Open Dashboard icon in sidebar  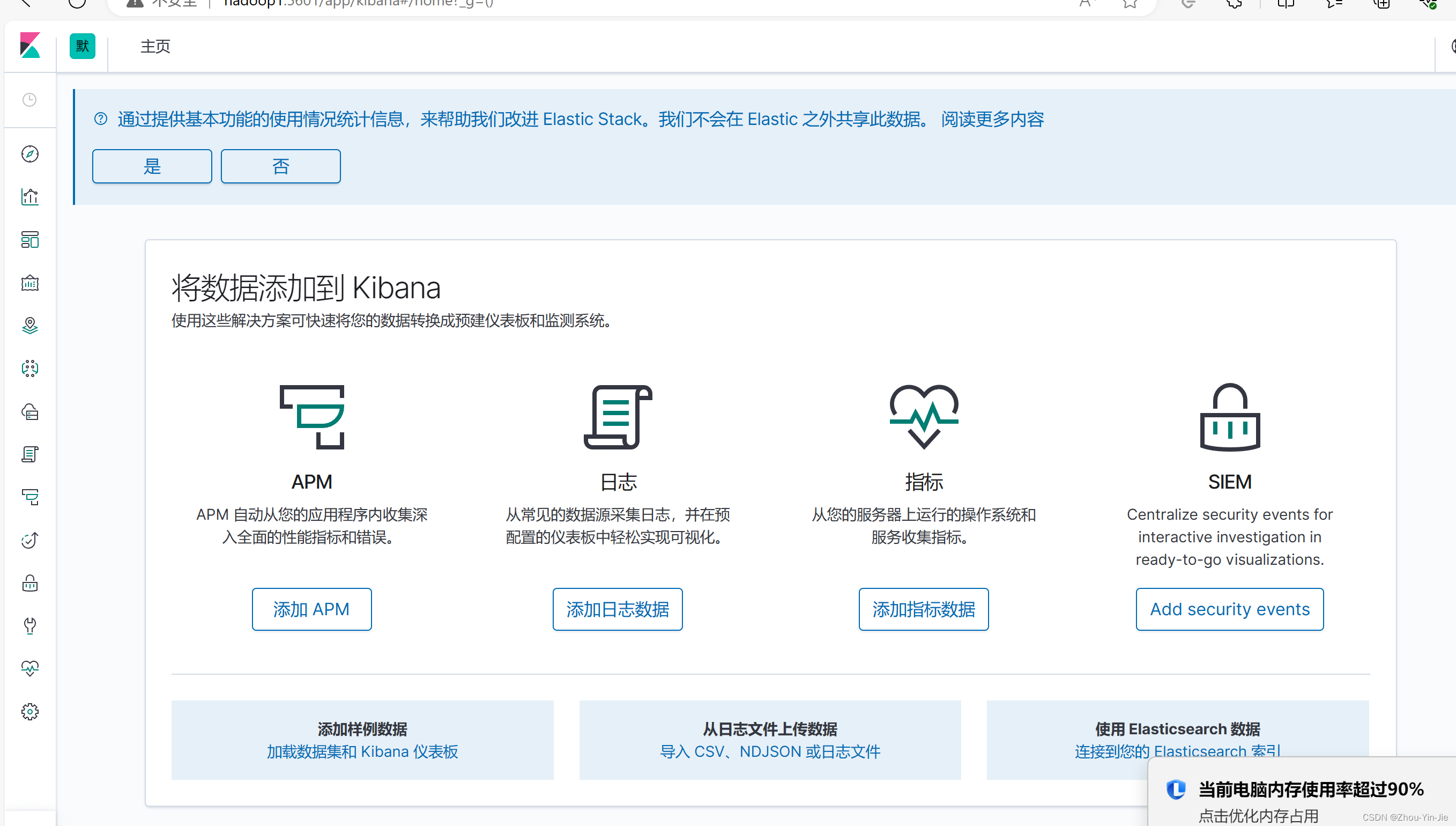29,240
